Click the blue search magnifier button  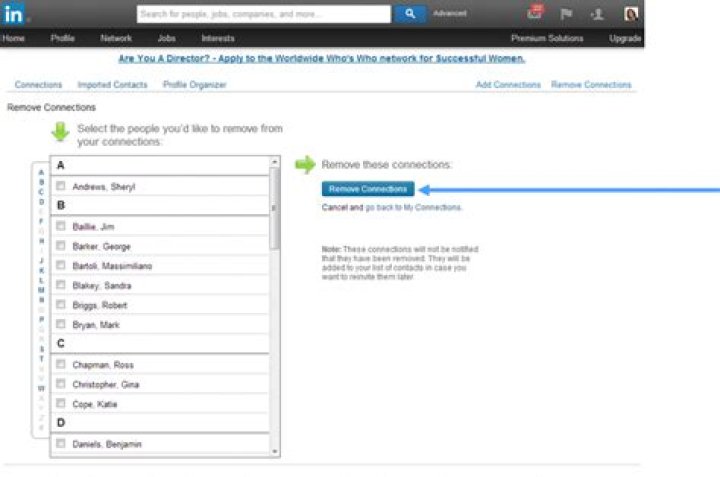pos(410,14)
